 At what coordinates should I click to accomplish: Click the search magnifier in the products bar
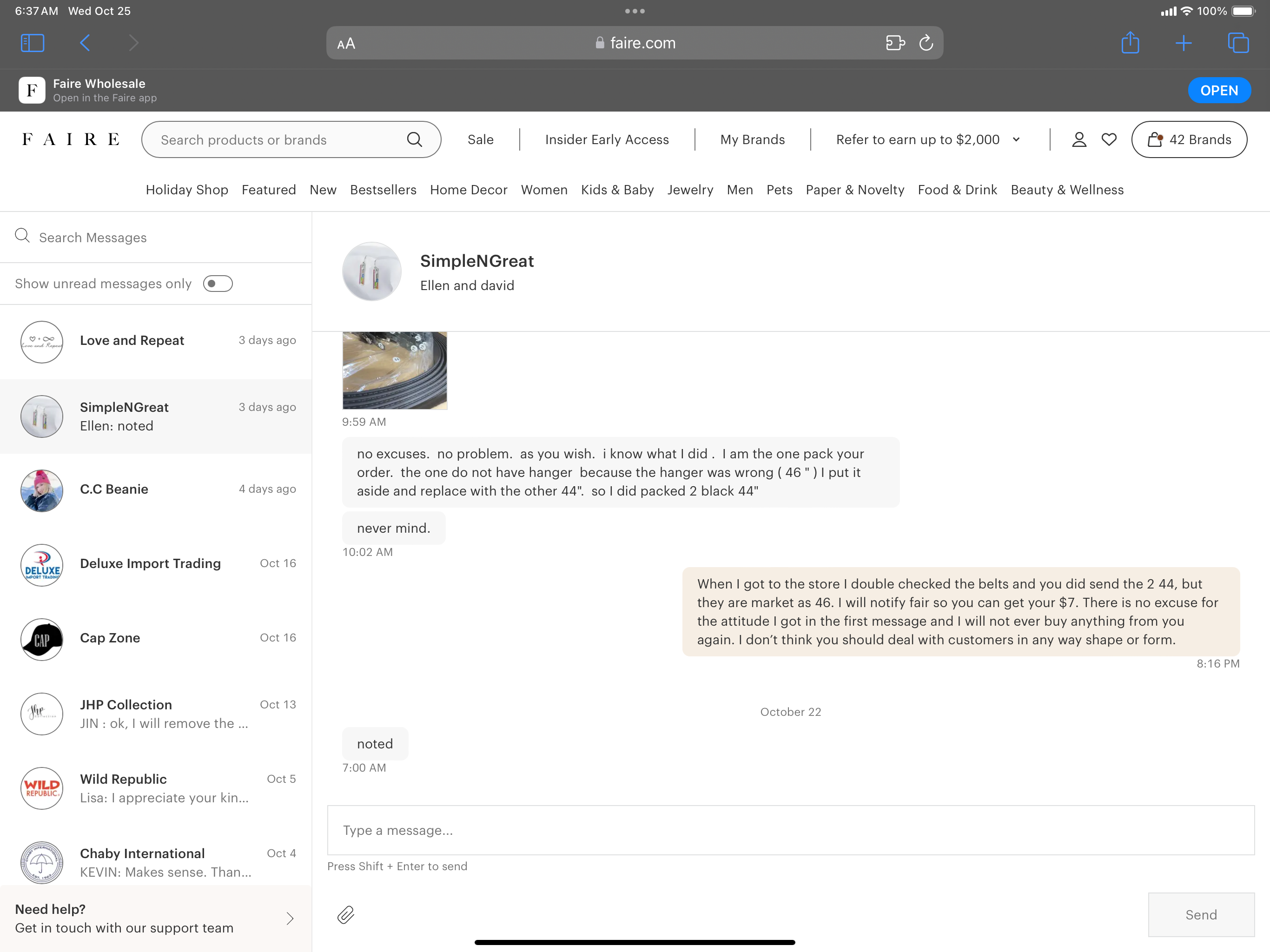(414, 139)
